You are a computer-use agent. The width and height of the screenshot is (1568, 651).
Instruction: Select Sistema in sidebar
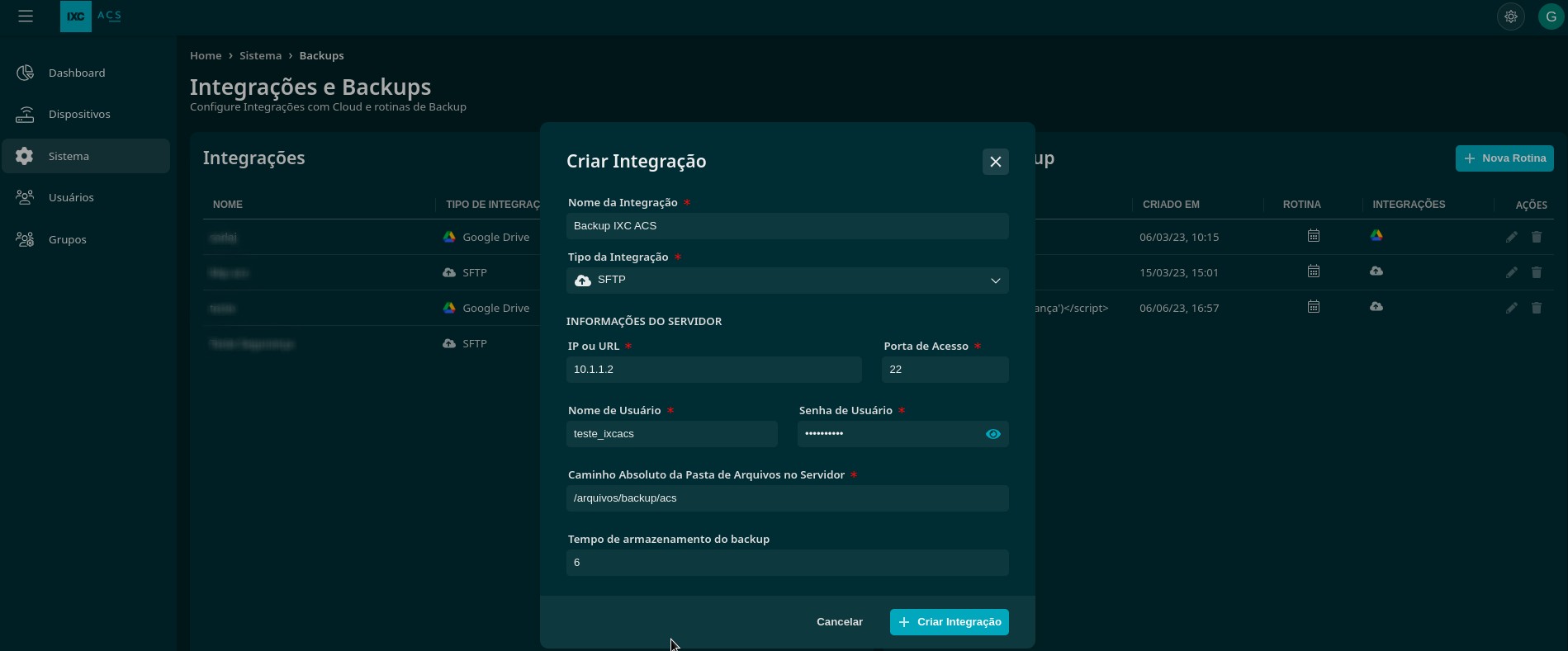[x=86, y=156]
